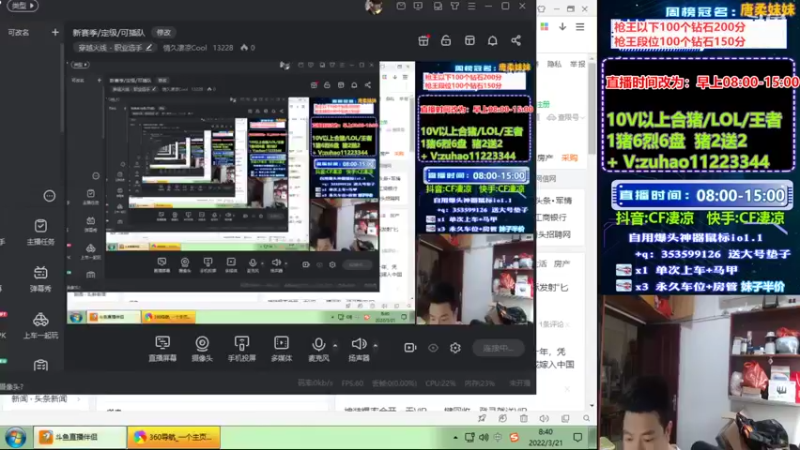Select the 可改名 scene tab
The image size is (800, 450).
(18, 32)
